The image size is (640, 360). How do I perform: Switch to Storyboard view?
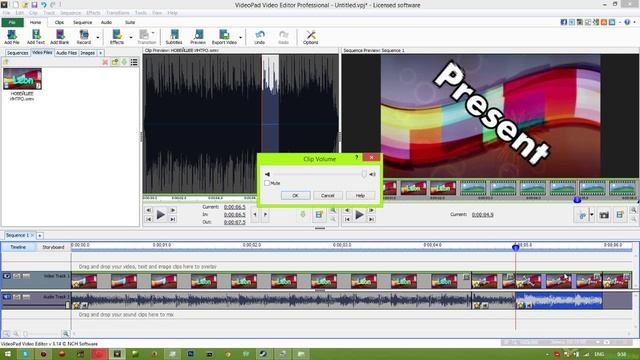(x=53, y=247)
